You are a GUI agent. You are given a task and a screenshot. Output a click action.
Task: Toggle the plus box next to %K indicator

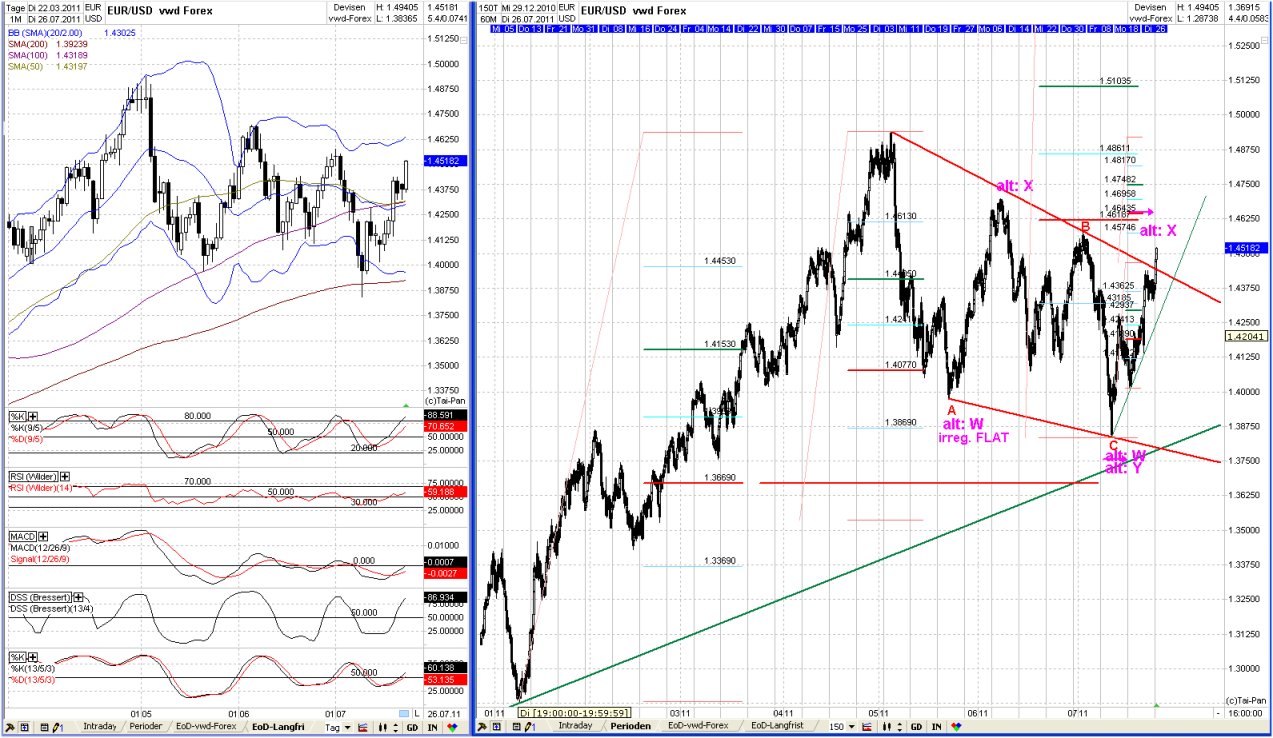(x=32, y=417)
